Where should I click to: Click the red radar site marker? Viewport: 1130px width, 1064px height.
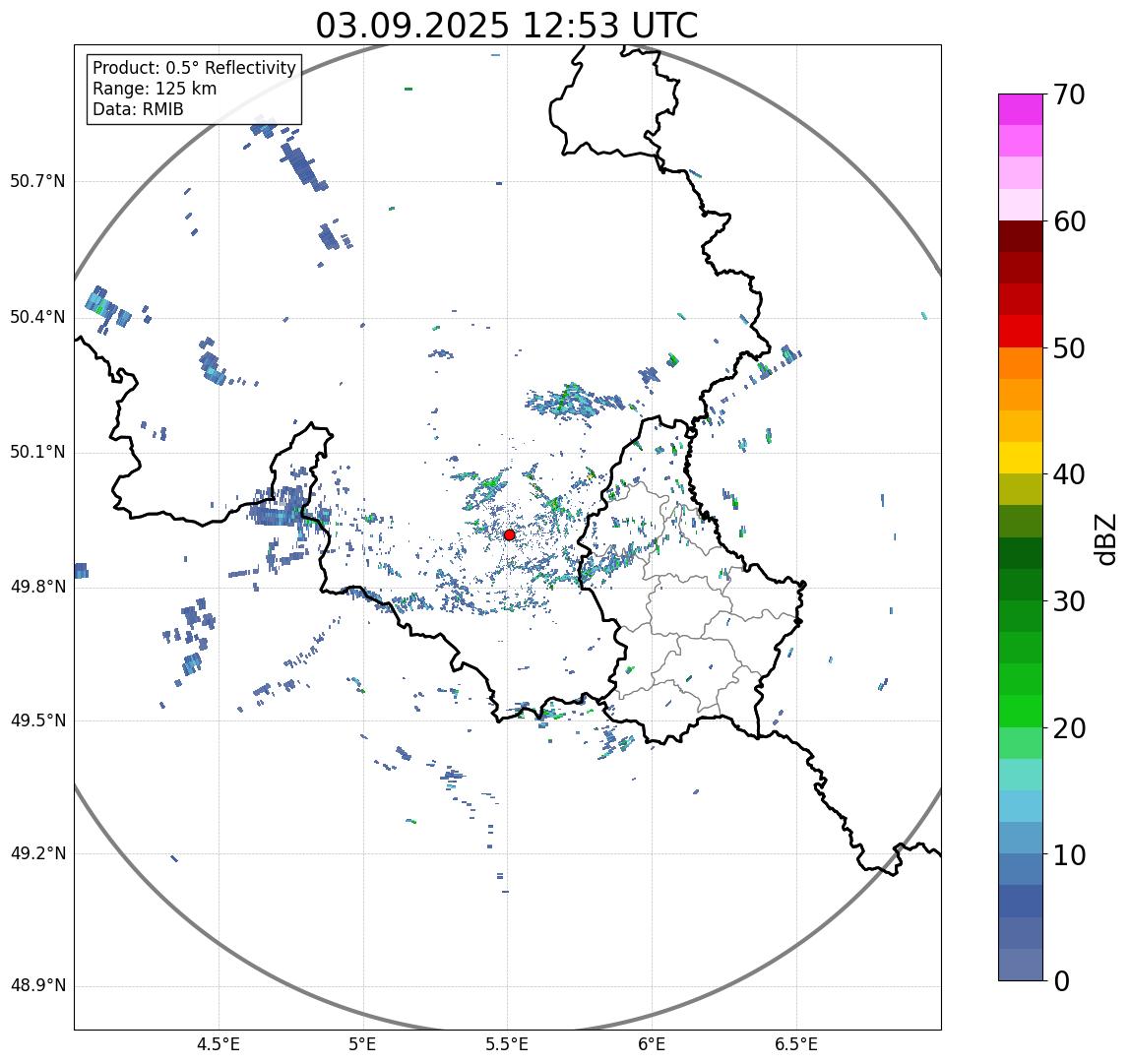coord(510,534)
